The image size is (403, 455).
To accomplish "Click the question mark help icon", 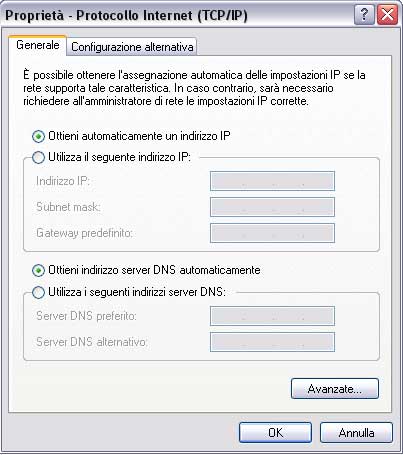I will pos(364,15).
